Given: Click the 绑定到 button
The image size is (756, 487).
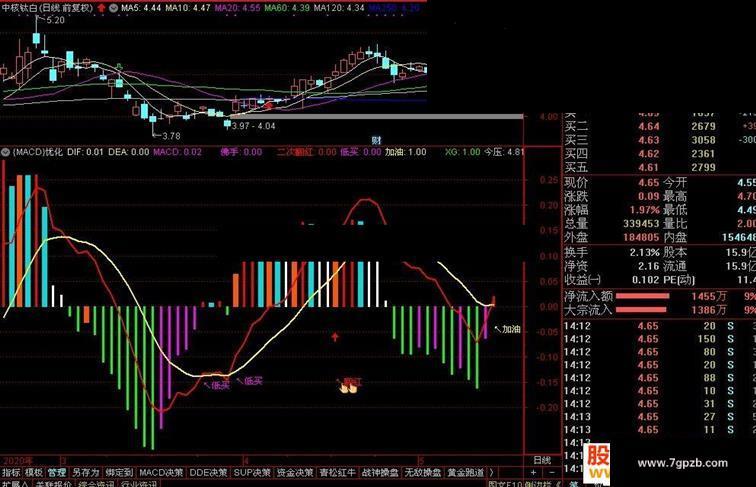Looking at the screenshot, I should 119,473.
